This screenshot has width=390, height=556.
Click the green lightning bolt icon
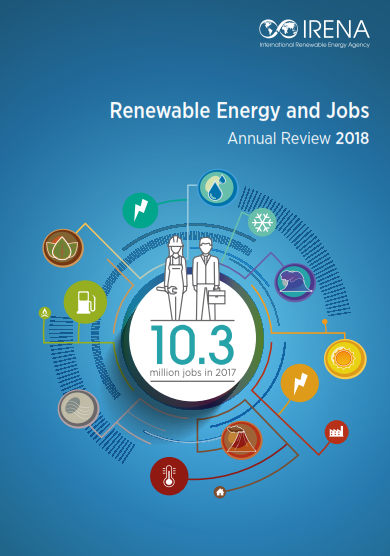(140, 210)
